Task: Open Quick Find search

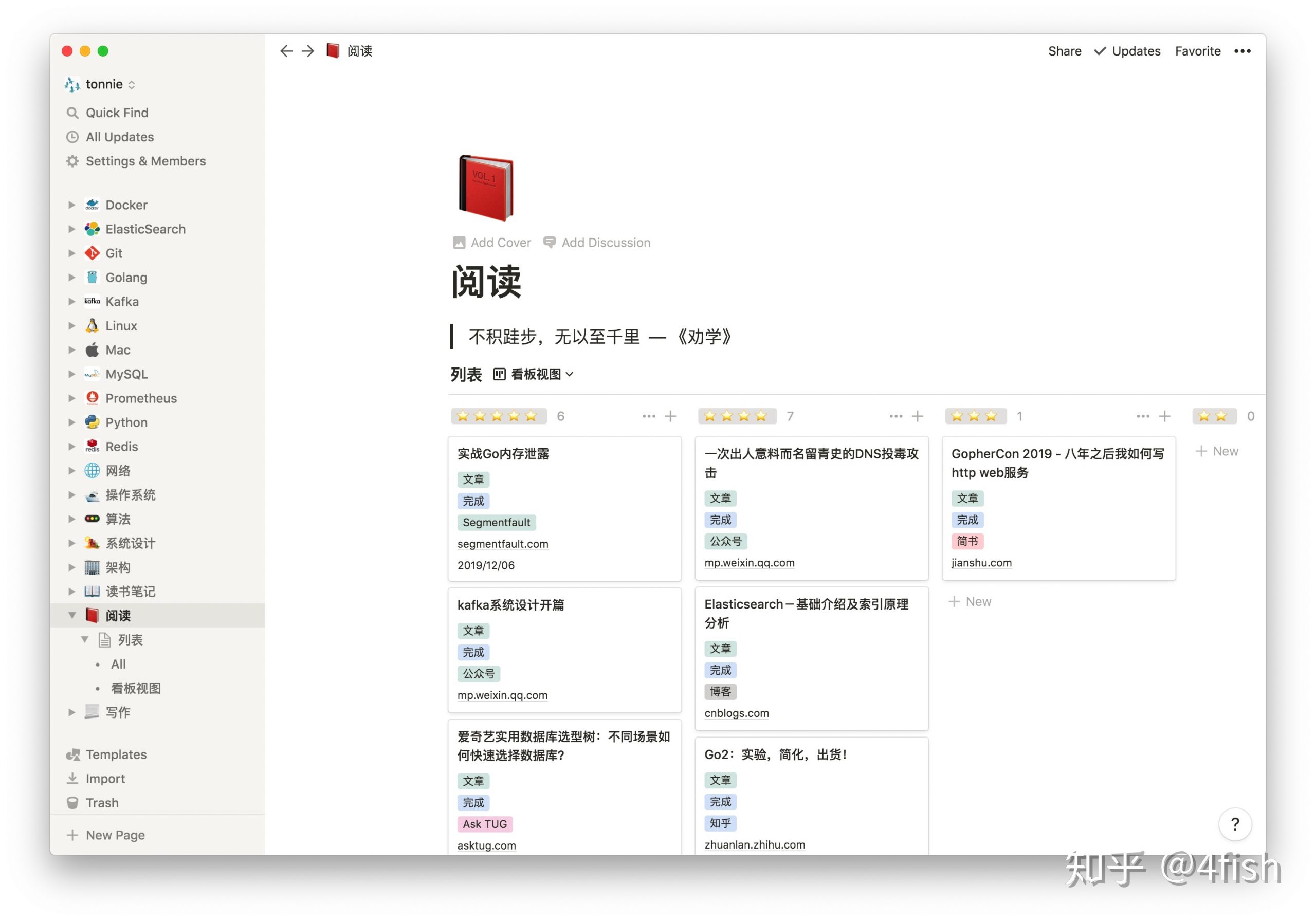Action: [x=116, y=113]
